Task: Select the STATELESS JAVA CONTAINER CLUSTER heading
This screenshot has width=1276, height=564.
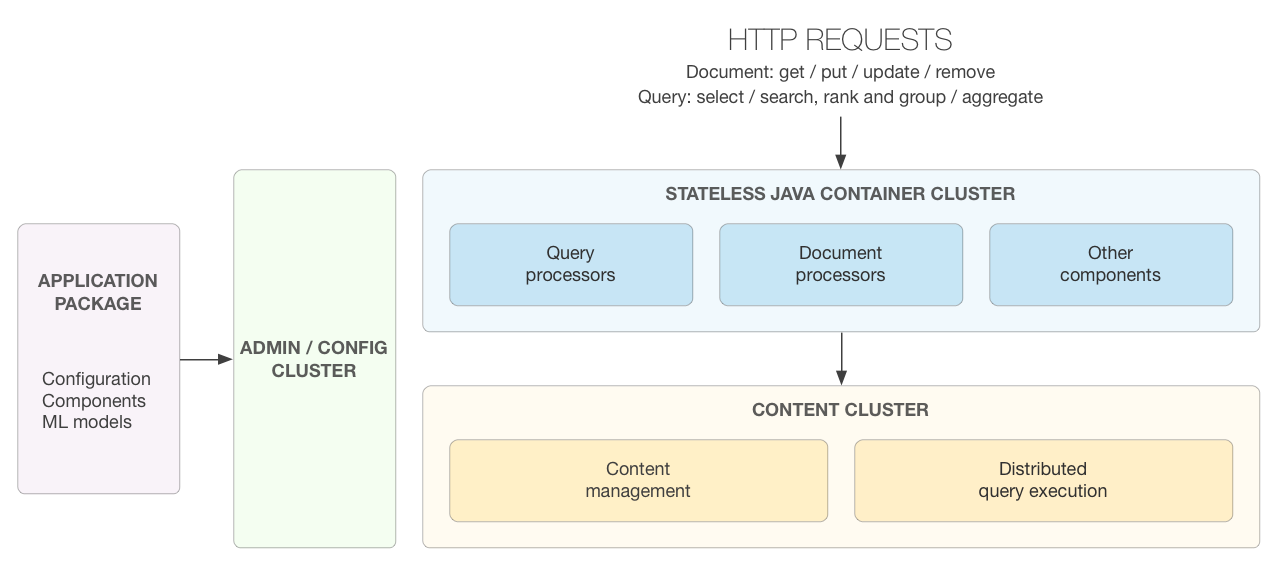Action: [840, 194]
